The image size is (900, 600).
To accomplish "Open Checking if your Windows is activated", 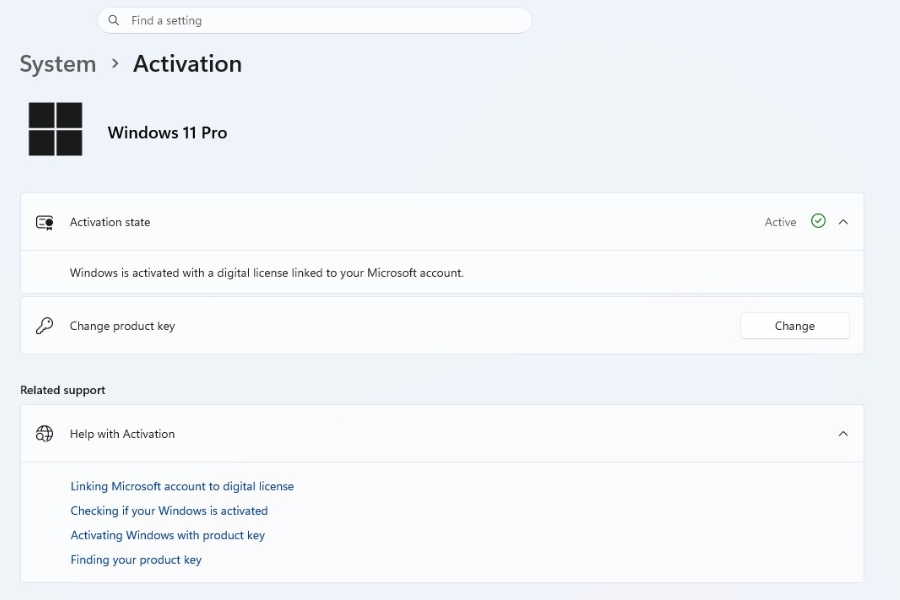I will click(x=169, y=511).
